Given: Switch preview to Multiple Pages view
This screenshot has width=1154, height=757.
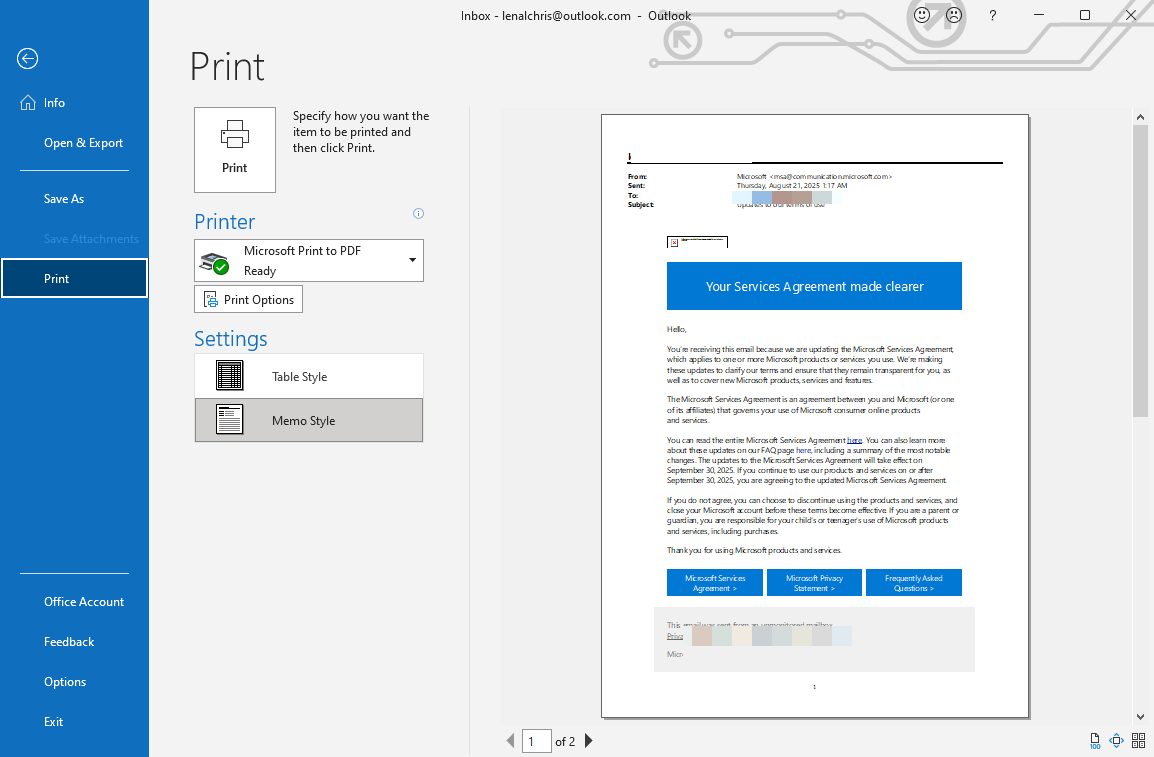Looking at the screenshot, I should (1138, 741).
